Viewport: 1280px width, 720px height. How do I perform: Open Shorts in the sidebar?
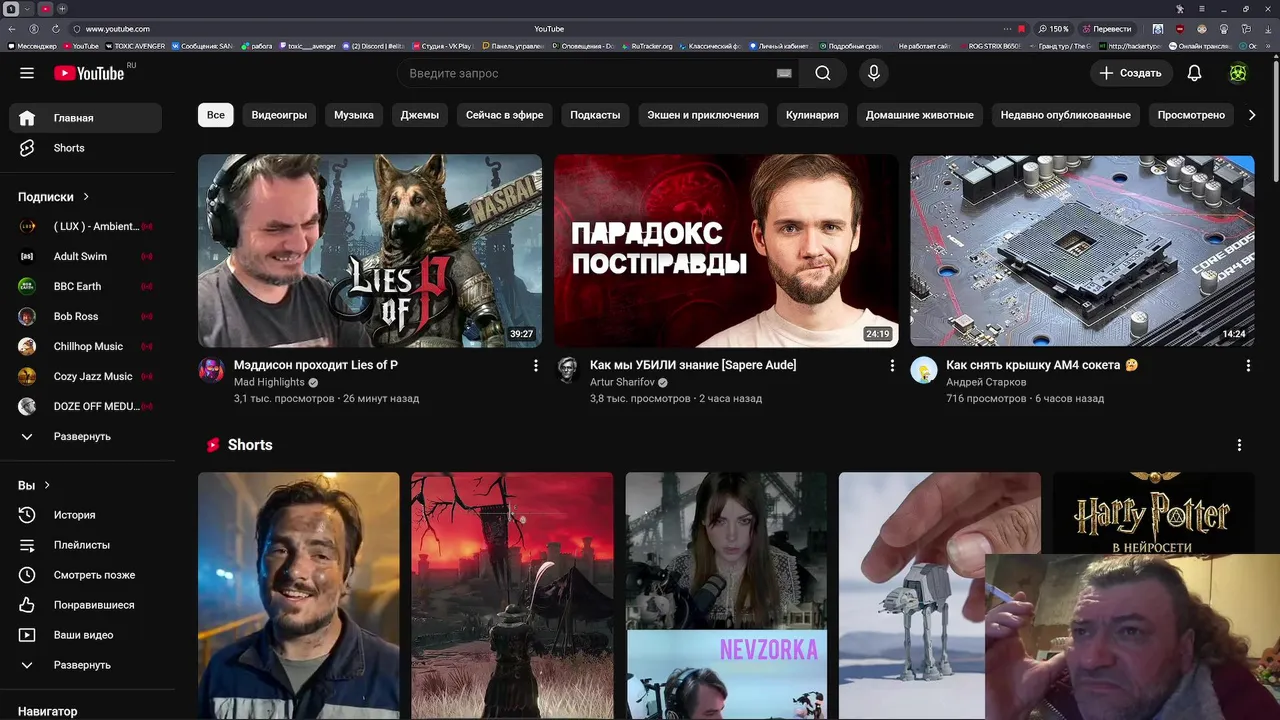pyautogui.click(x=86, y=148)
